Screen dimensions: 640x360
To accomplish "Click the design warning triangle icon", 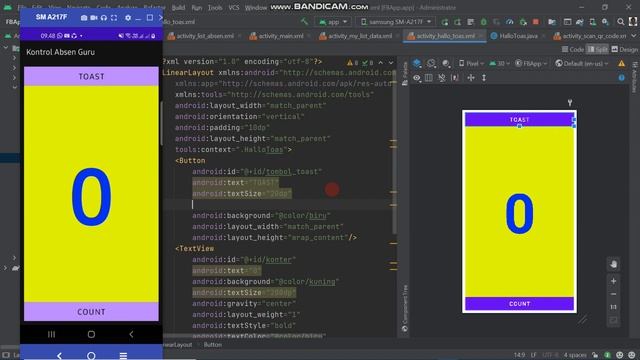I will point(621,63).
